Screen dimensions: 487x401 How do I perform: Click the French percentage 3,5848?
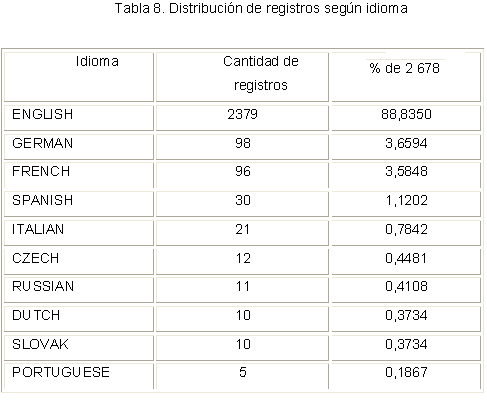tap(406, 171)
